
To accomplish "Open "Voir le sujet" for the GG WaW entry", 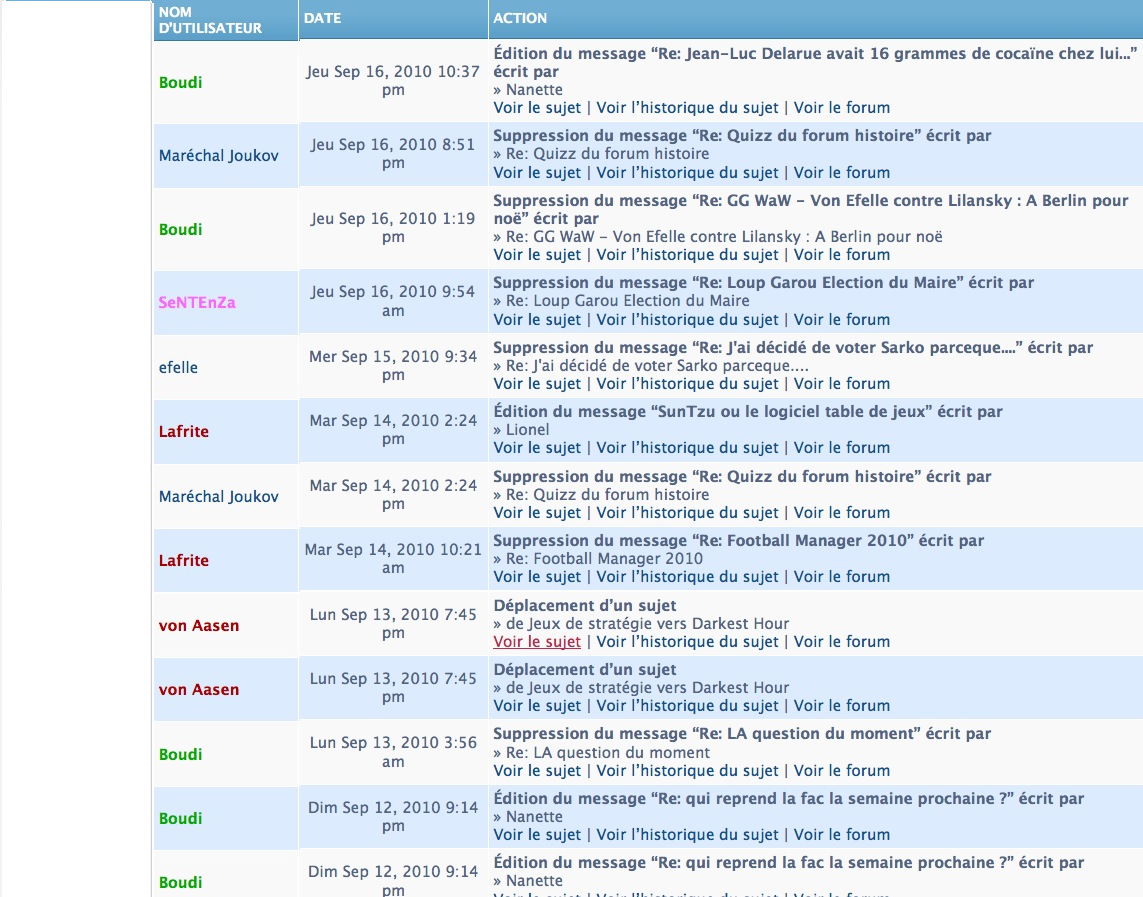I will [537, 255].
